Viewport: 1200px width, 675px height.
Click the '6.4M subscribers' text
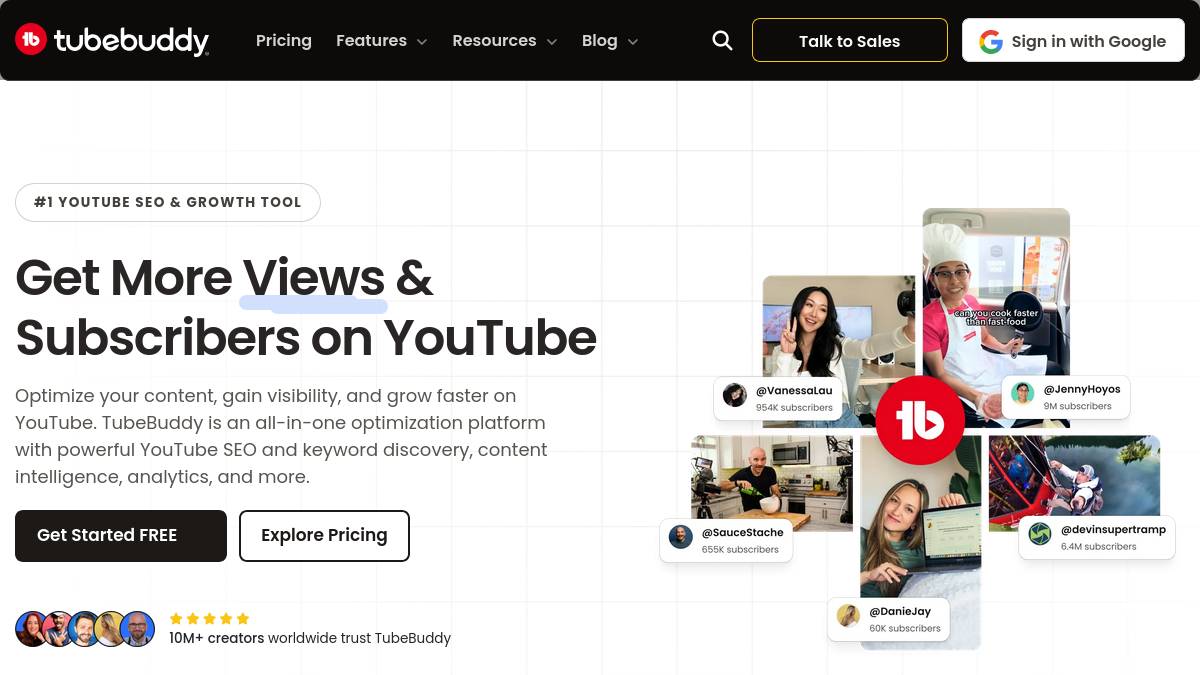pyautogui.click(x=1098, y=546)
